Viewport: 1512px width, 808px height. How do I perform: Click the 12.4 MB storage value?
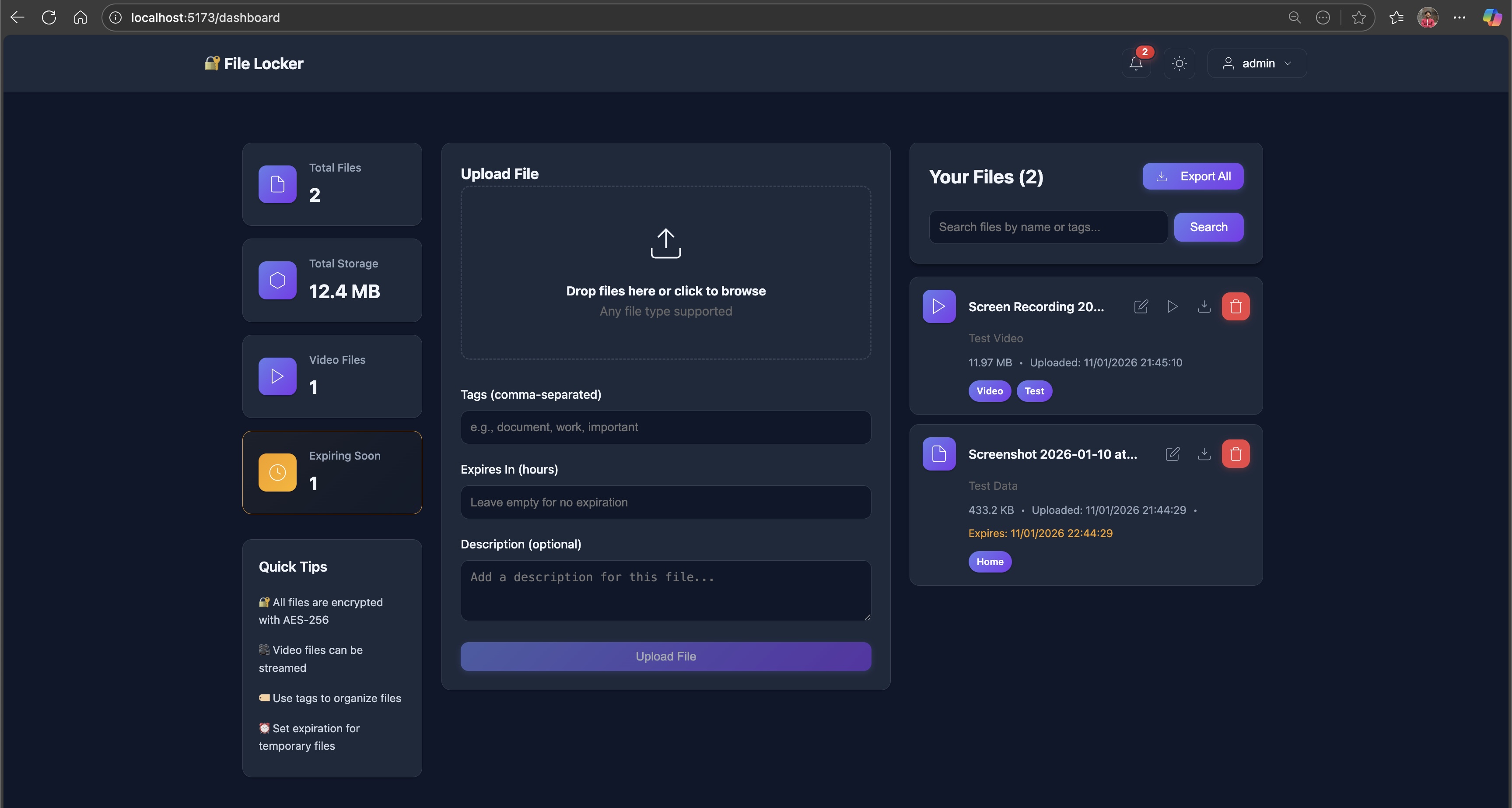(345, 291)
